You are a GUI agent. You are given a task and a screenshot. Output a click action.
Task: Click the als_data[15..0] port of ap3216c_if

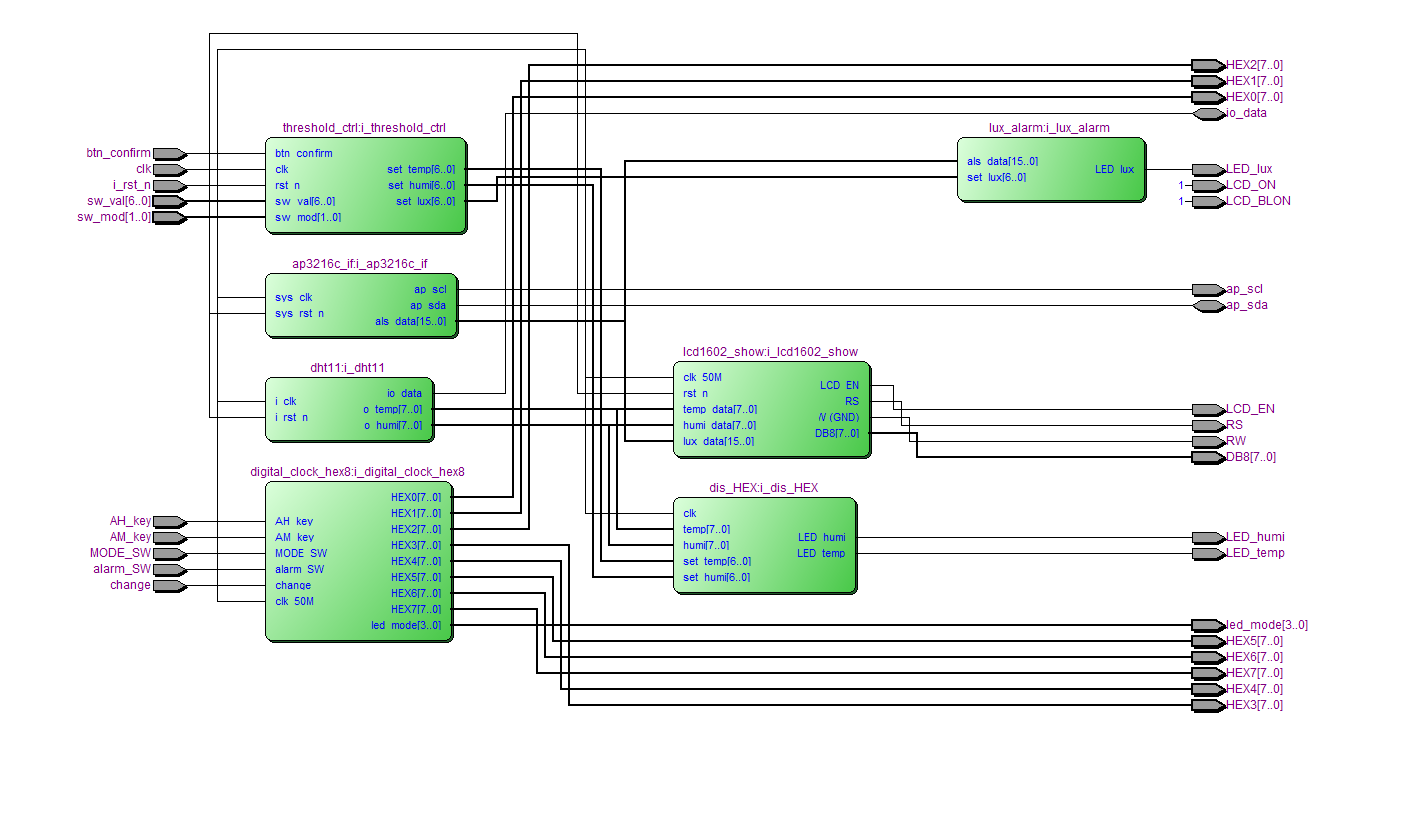click(x=411, y=322)
